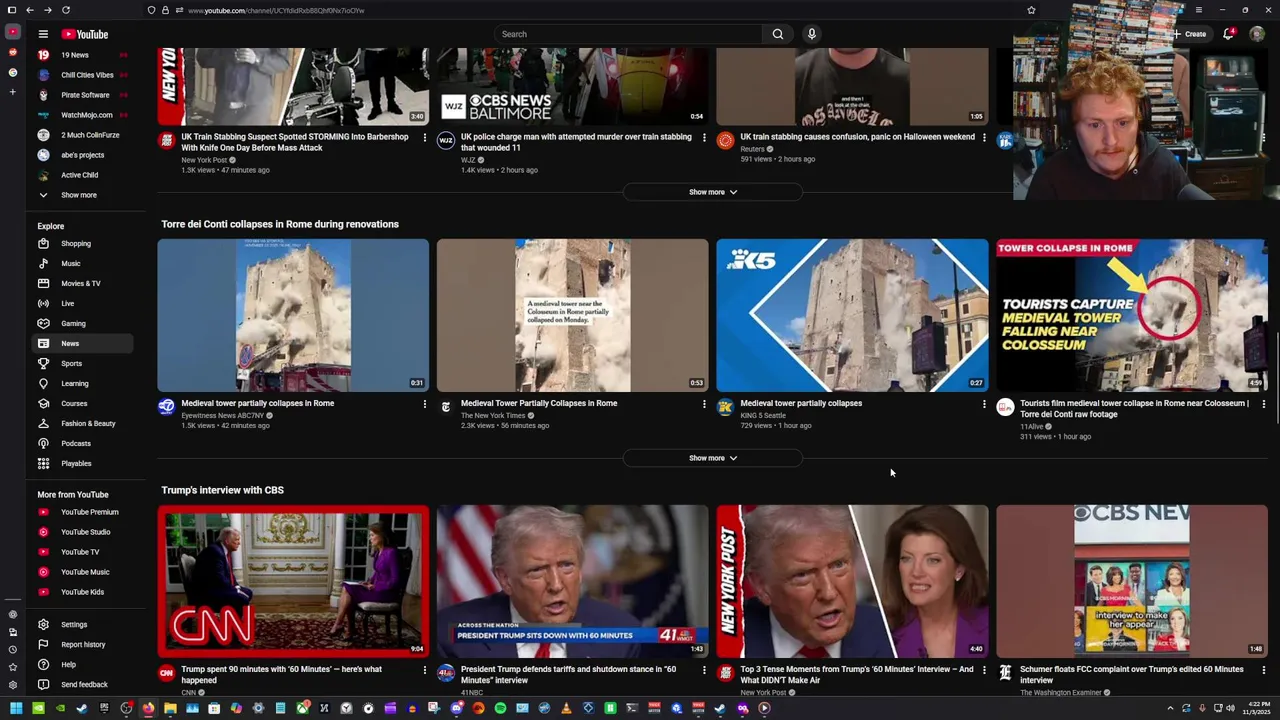Open options for WJZ train stabbing video
The width and height of the screenshot is (1280, 720).
(704, 138)
